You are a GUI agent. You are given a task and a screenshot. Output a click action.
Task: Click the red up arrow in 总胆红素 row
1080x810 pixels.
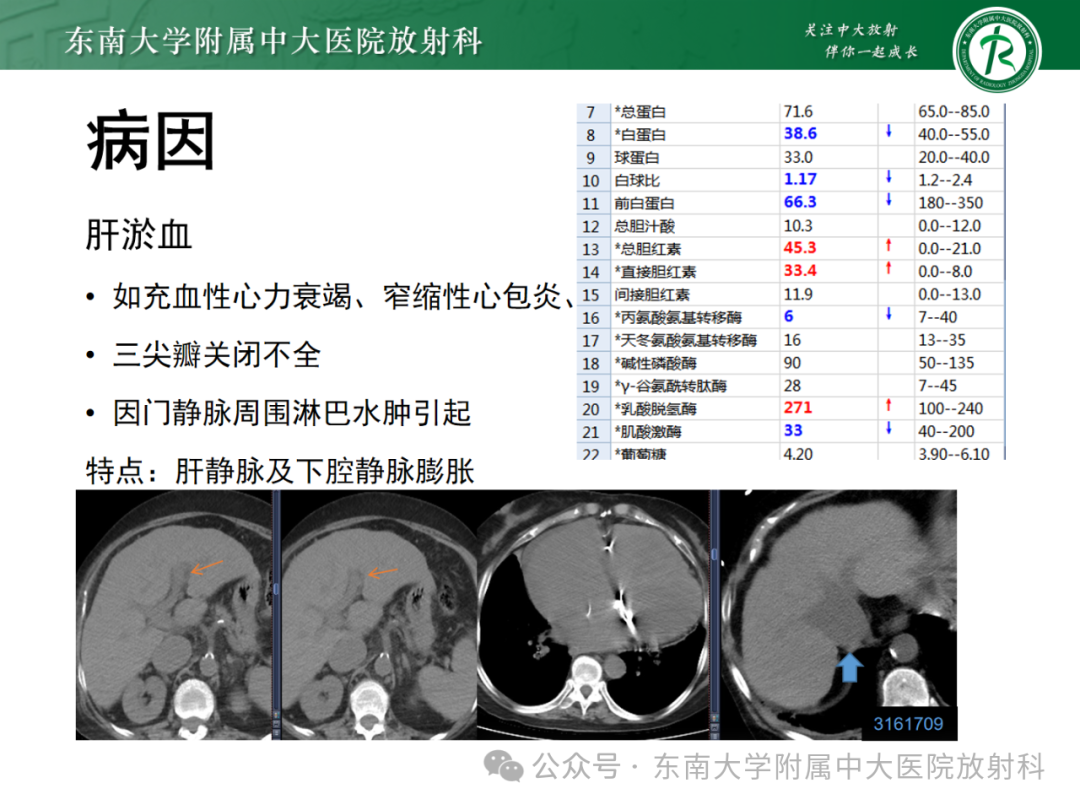pyautogui.click(x=889, y=245)
